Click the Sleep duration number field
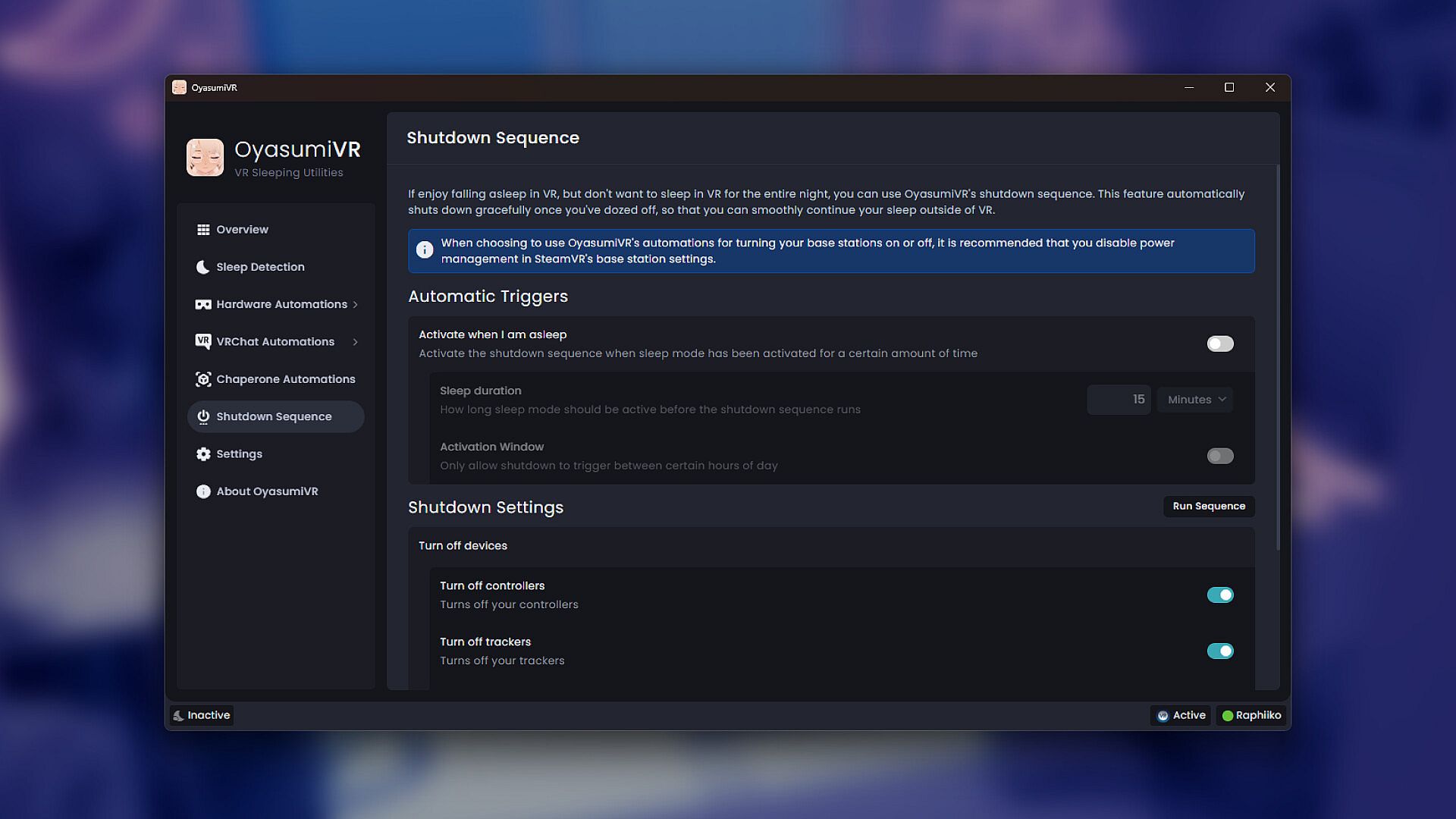This screenshot has height=819, width=1456. point(1118,400)
